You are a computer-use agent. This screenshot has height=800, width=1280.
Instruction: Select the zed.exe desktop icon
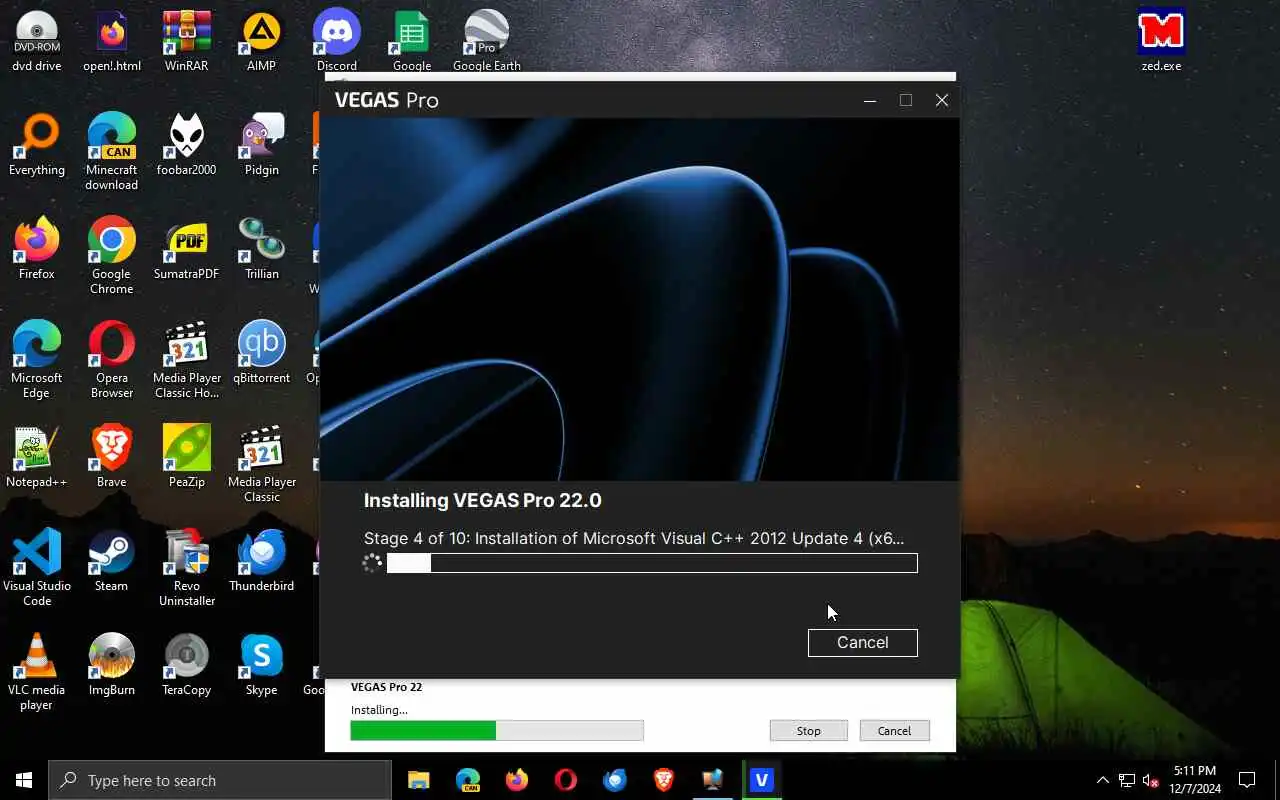point(1161,41)
